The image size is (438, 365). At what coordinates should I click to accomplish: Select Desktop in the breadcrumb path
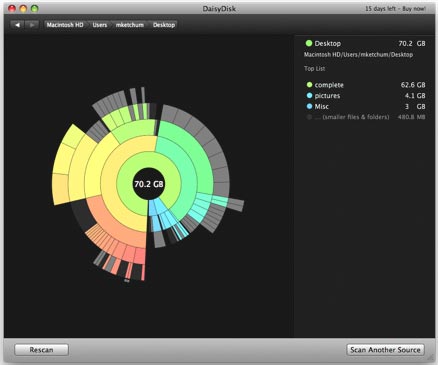(x=164, y=25)
